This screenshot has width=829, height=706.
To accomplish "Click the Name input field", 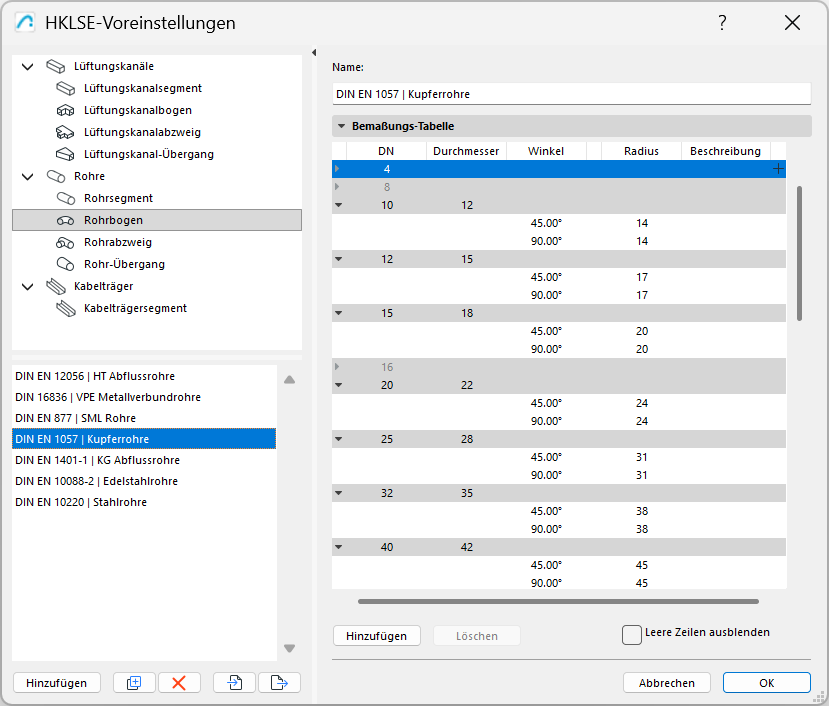I will coord(571,94).
